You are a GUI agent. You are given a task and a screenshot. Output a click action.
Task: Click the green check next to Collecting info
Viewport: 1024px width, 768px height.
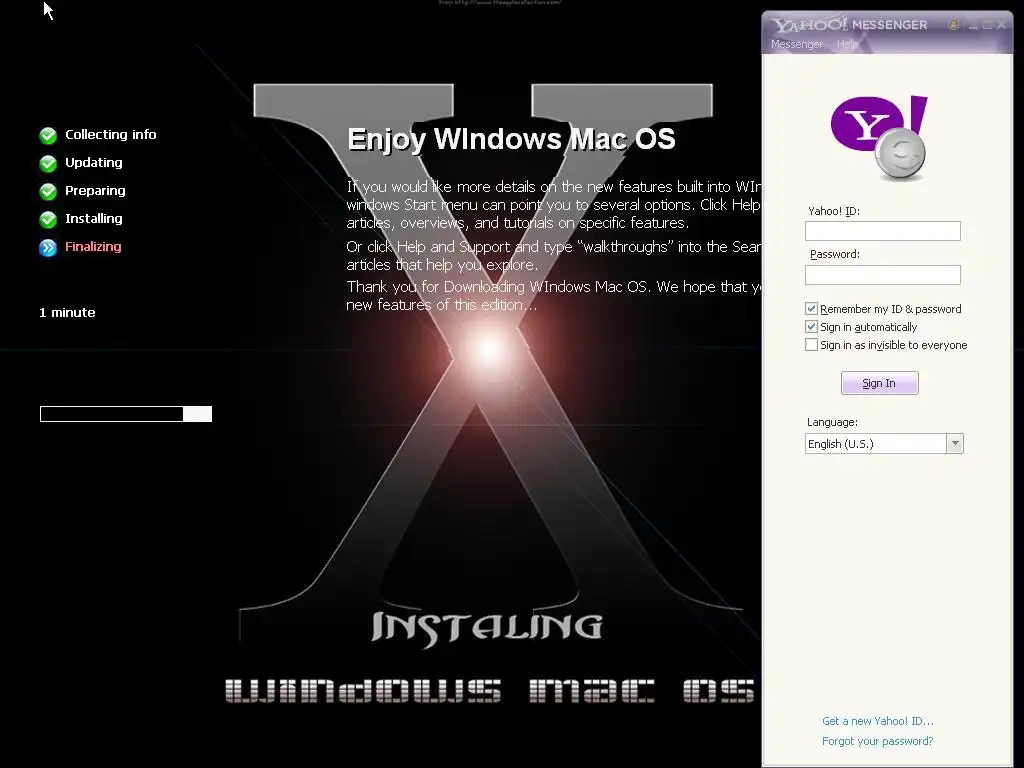point(48,135)
